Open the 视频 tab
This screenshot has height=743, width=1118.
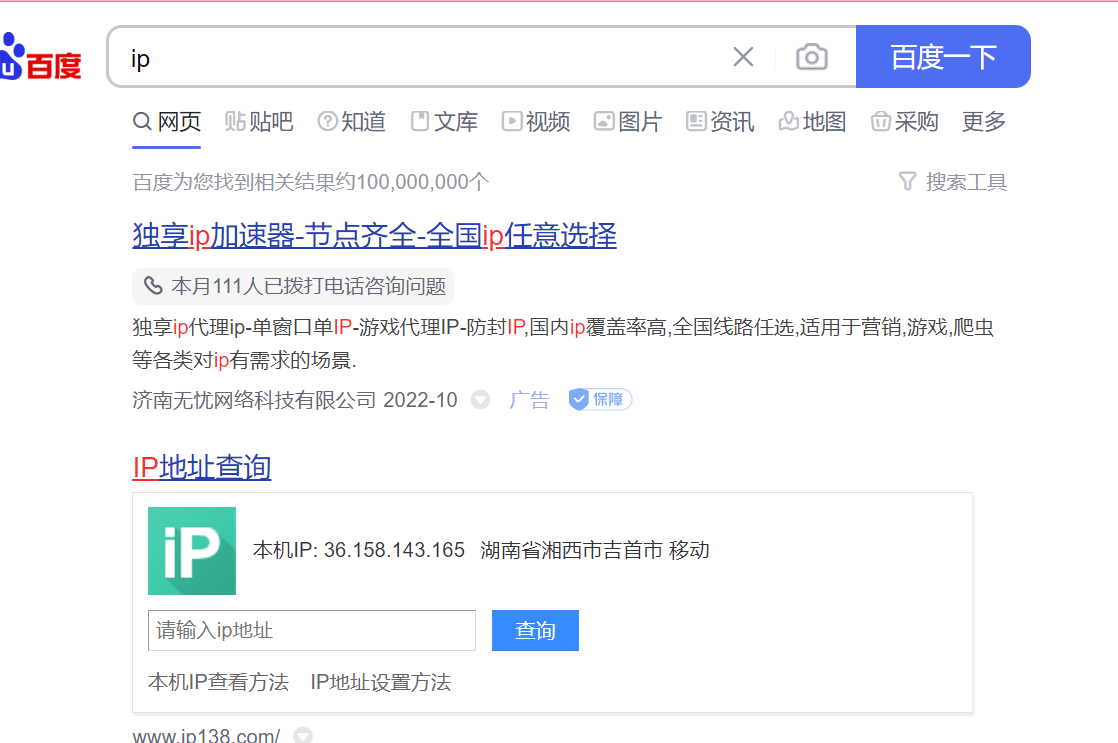pyautogui.click(x=536, y=122)
